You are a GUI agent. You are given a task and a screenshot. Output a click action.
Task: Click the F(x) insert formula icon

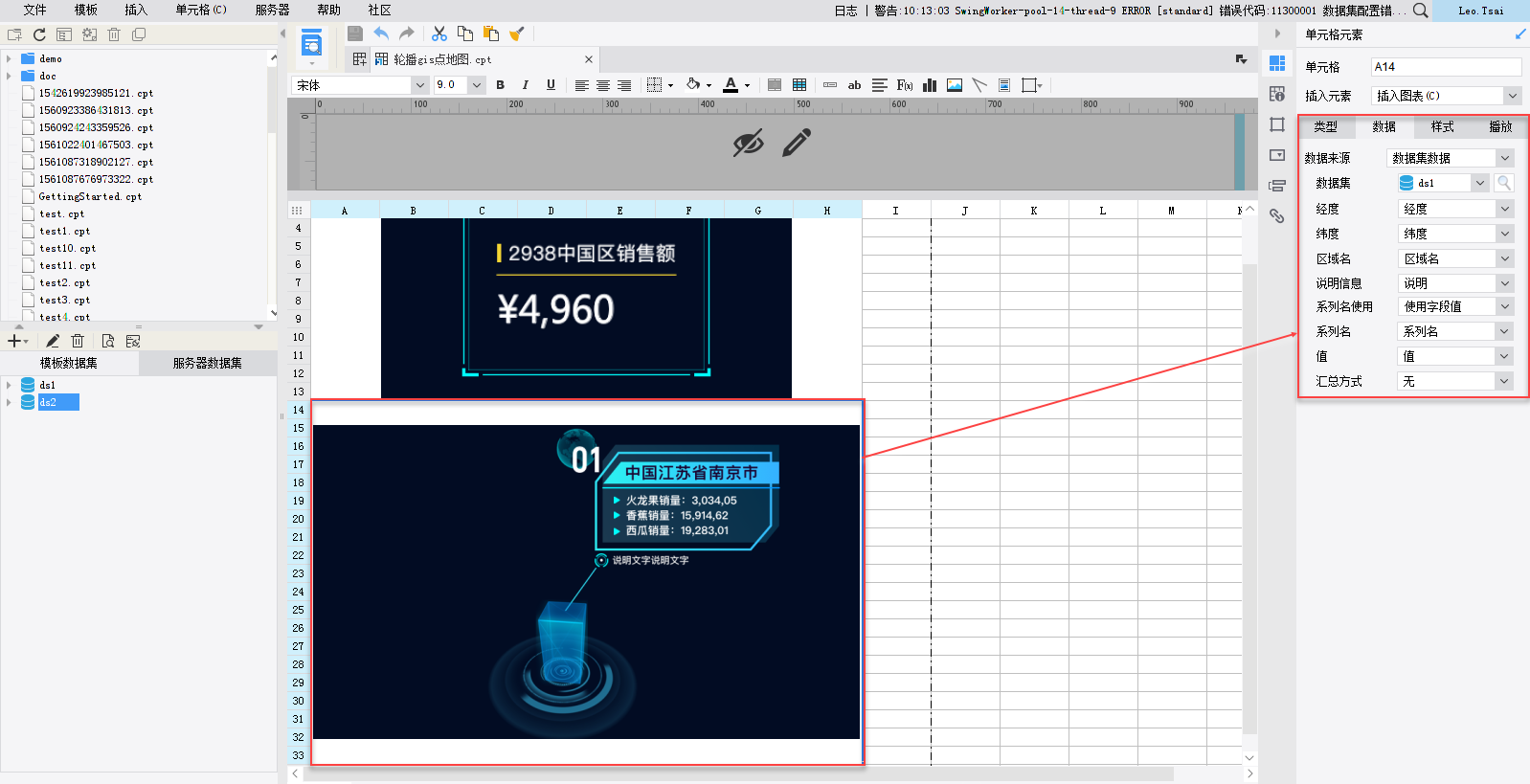coord(904,85)
